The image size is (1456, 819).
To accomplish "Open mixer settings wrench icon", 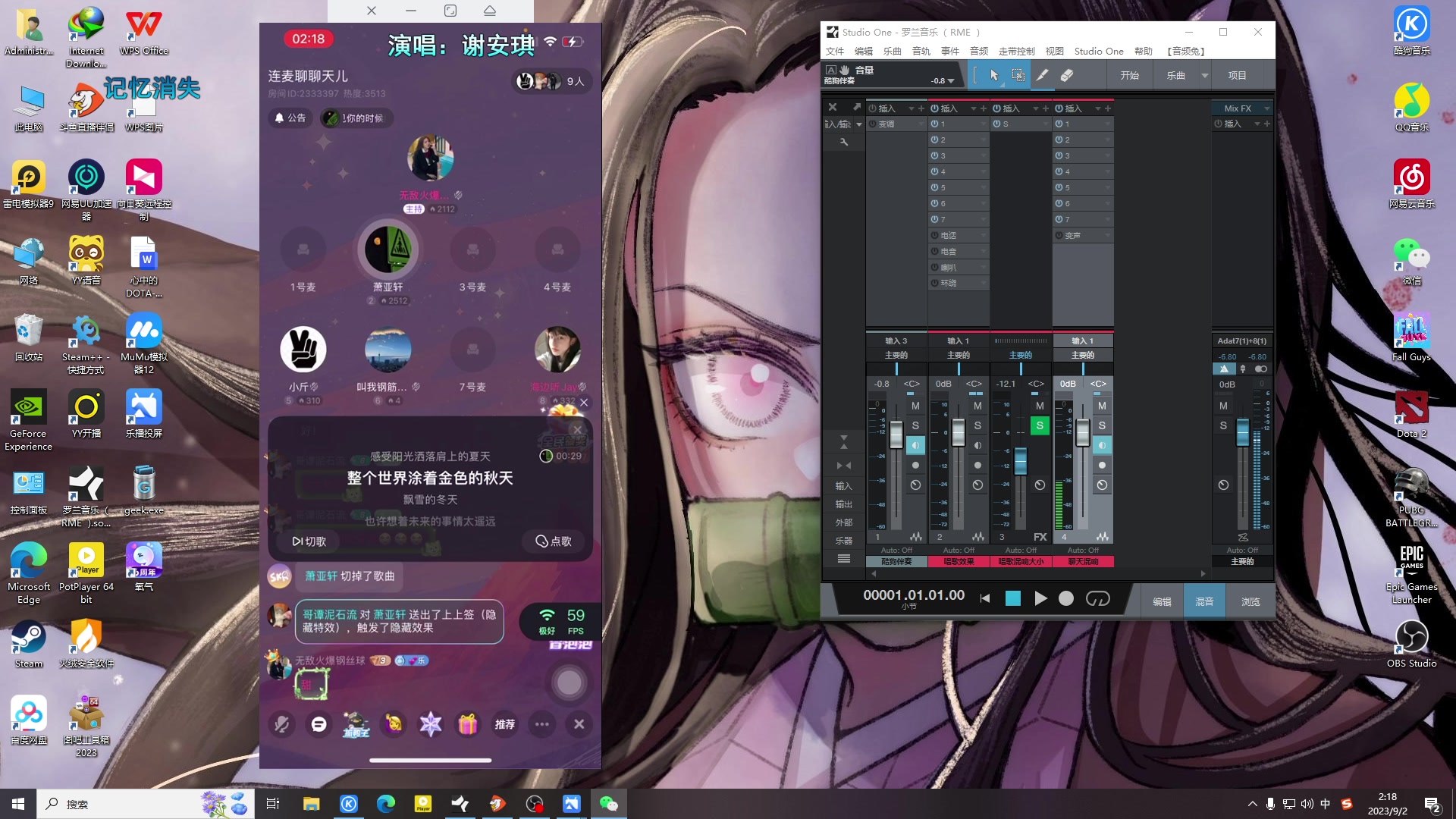I will click(843, 142).
